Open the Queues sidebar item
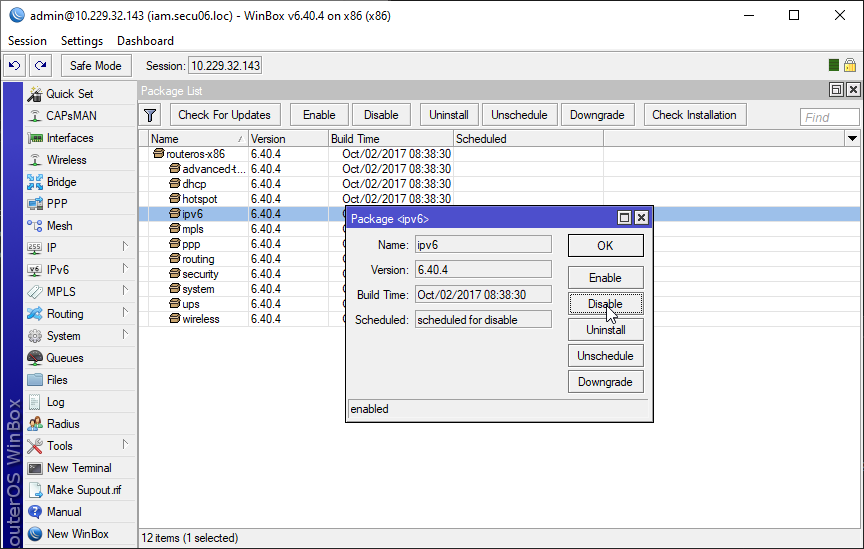Viewport: 864px width, 549px height. (65, 358)
